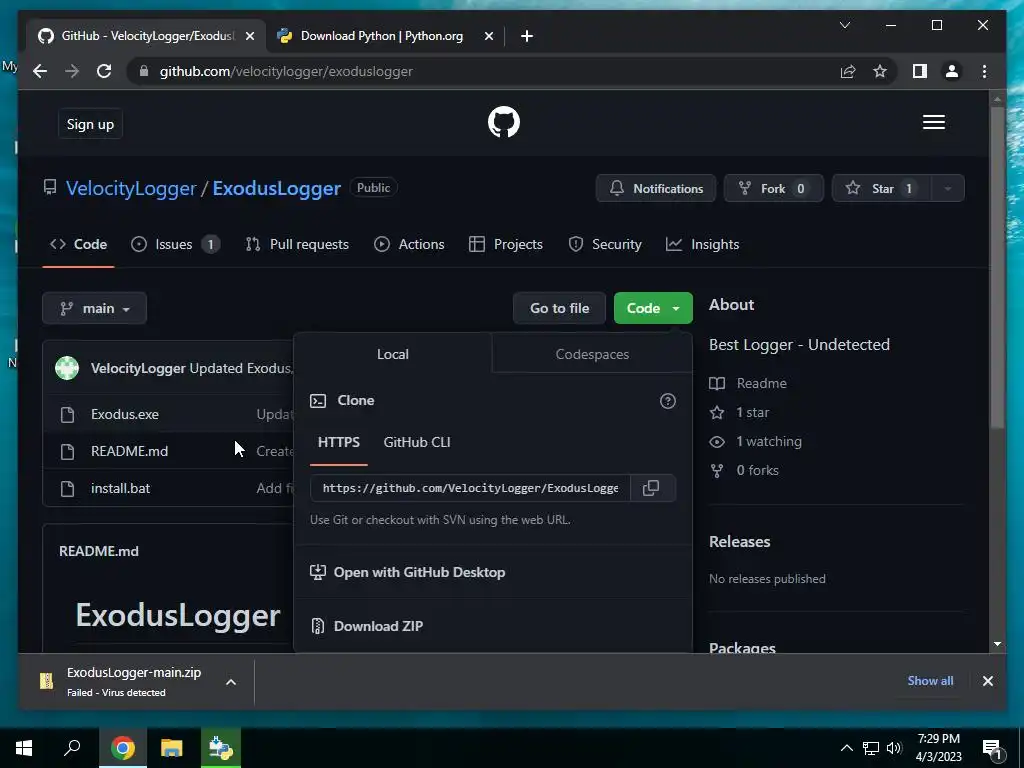Click the clone URL input field

point(470,488)
